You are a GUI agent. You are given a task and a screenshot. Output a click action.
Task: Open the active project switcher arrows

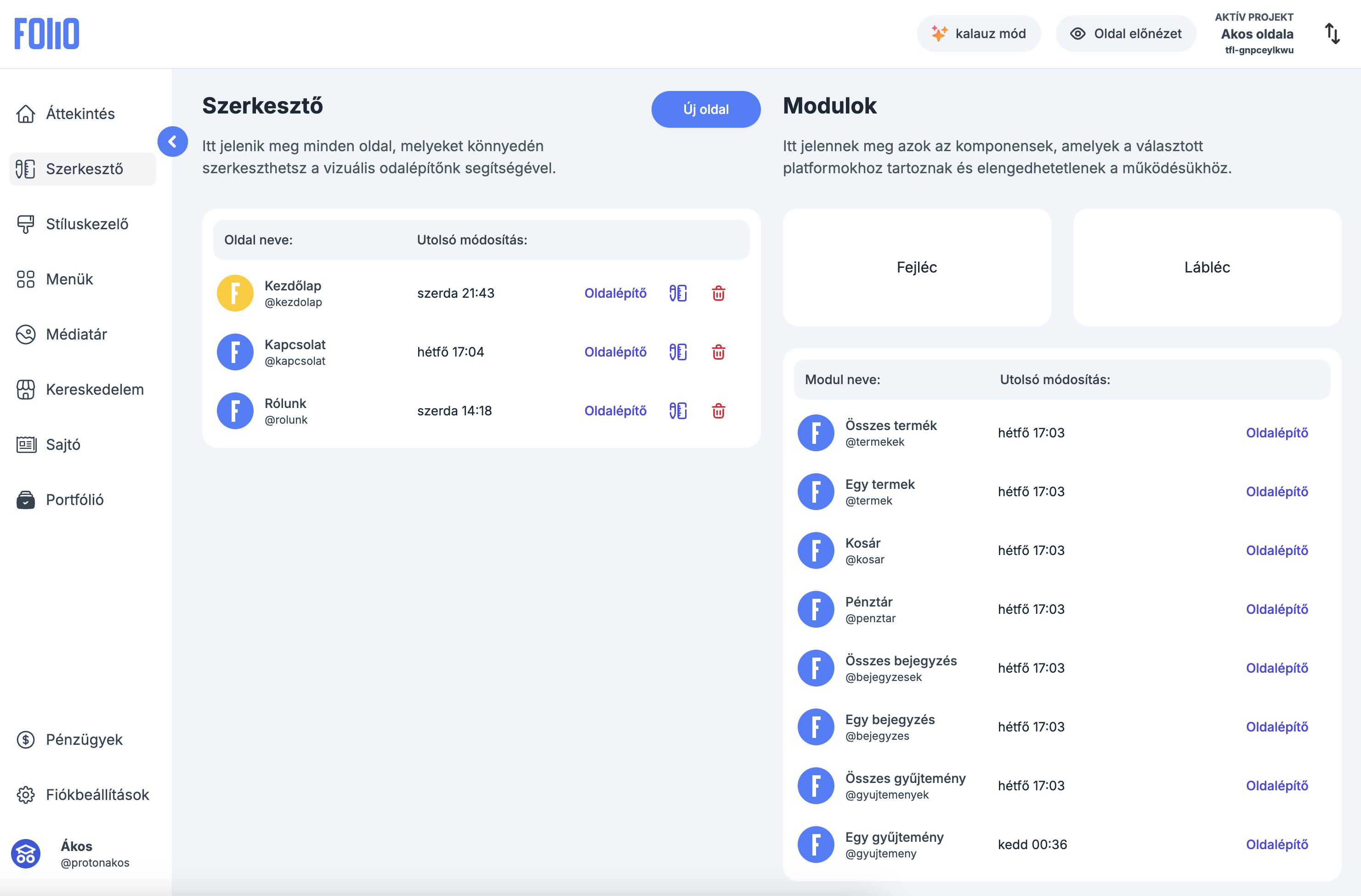[1332, 34]
